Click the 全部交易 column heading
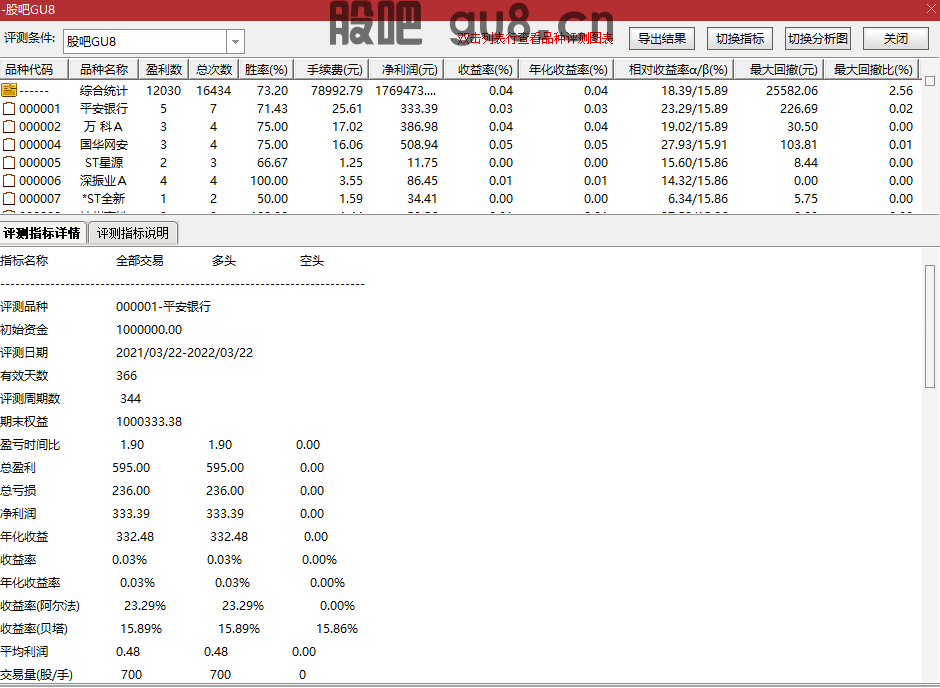This screenshot has height=688, width=940. pyautogui.click(x=140, y=261)
